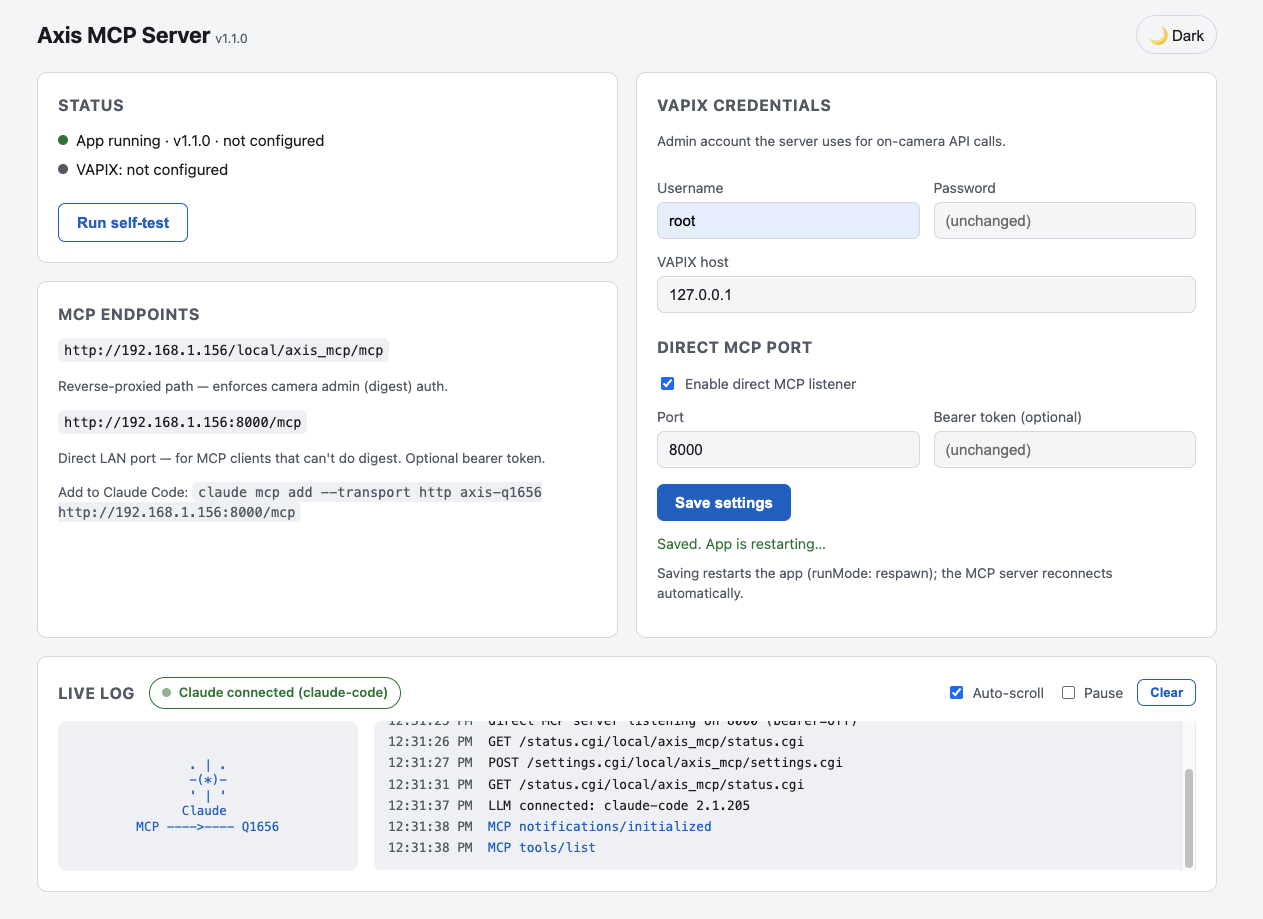The width and height of the screenshot is (1263, 919).
Task: Save settings
Action: click(x=724, y=503)
